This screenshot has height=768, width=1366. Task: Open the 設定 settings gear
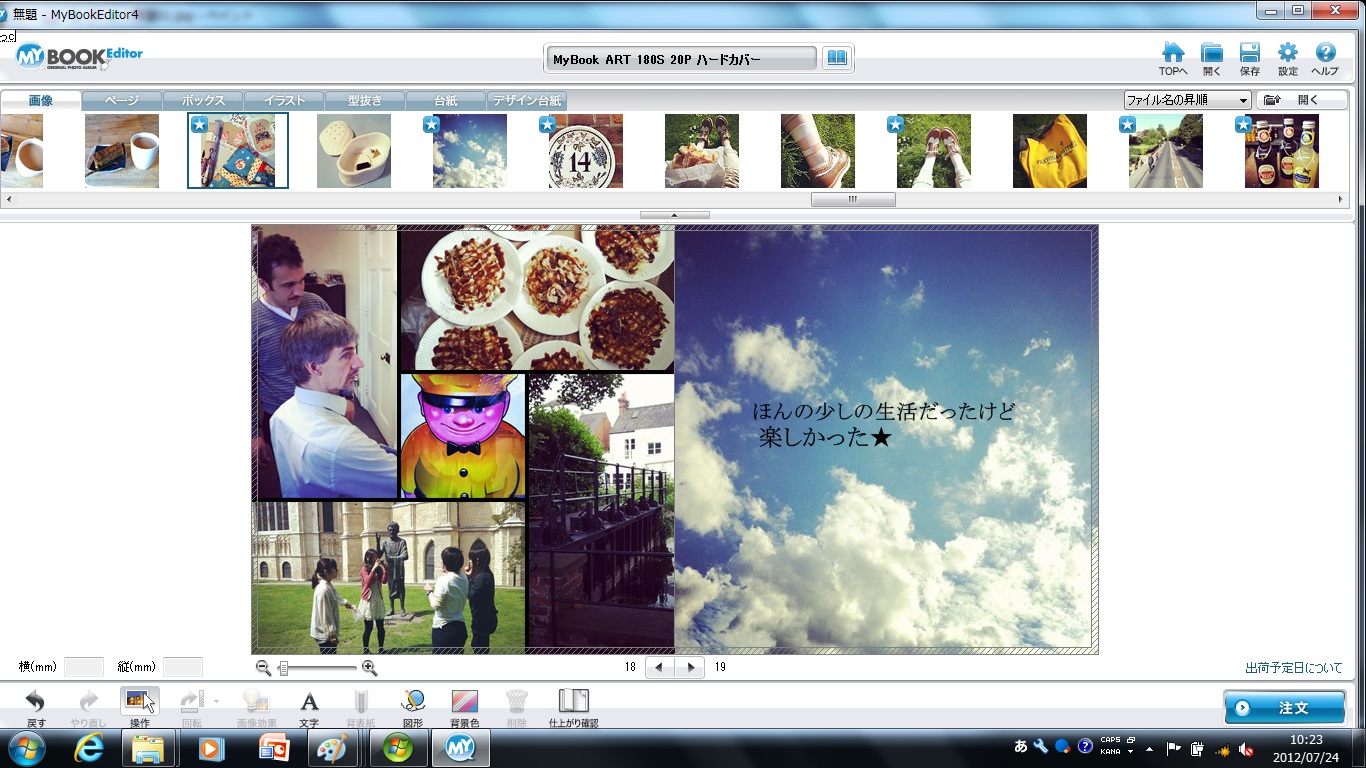[x=1287, y=56]
